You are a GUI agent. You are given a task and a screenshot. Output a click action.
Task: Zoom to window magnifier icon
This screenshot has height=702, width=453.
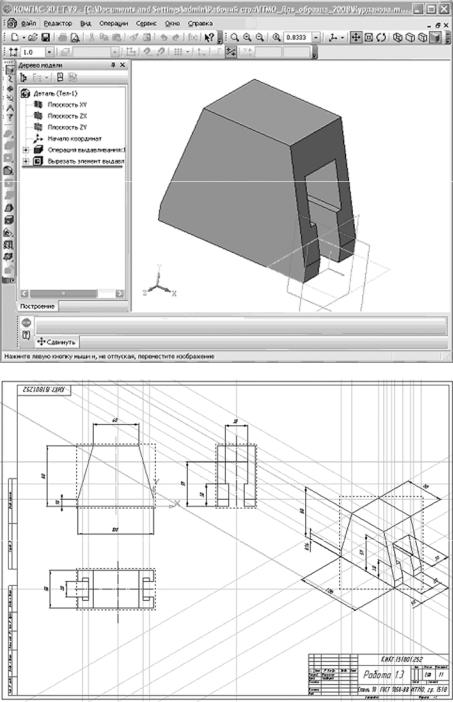(x=235, y=38)
